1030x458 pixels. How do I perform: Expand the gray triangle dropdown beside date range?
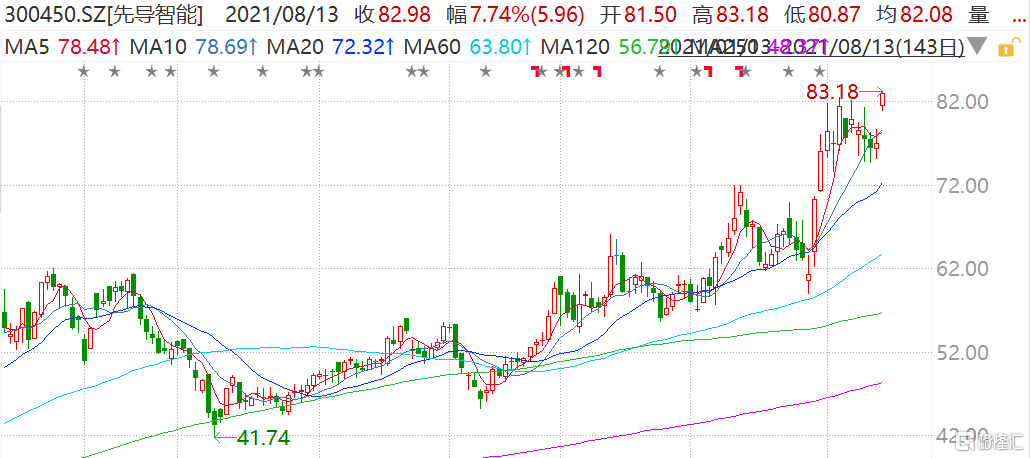tap(978, 47)
